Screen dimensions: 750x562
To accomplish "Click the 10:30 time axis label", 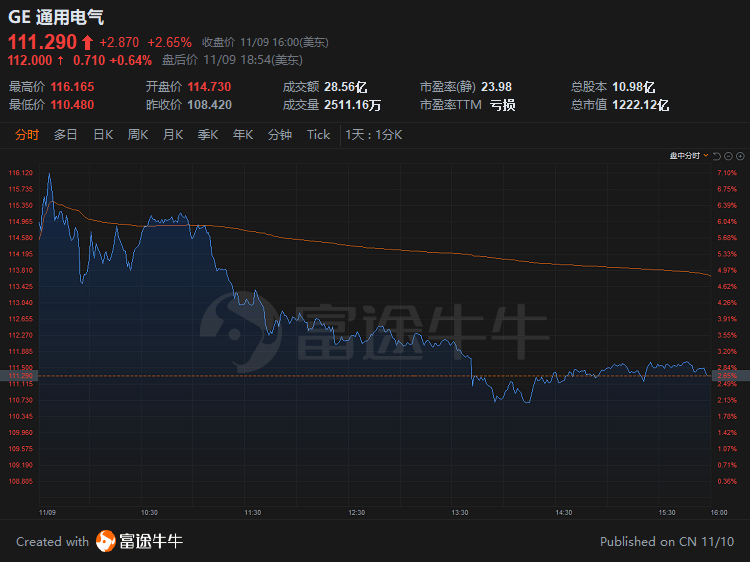I will 149,513.
